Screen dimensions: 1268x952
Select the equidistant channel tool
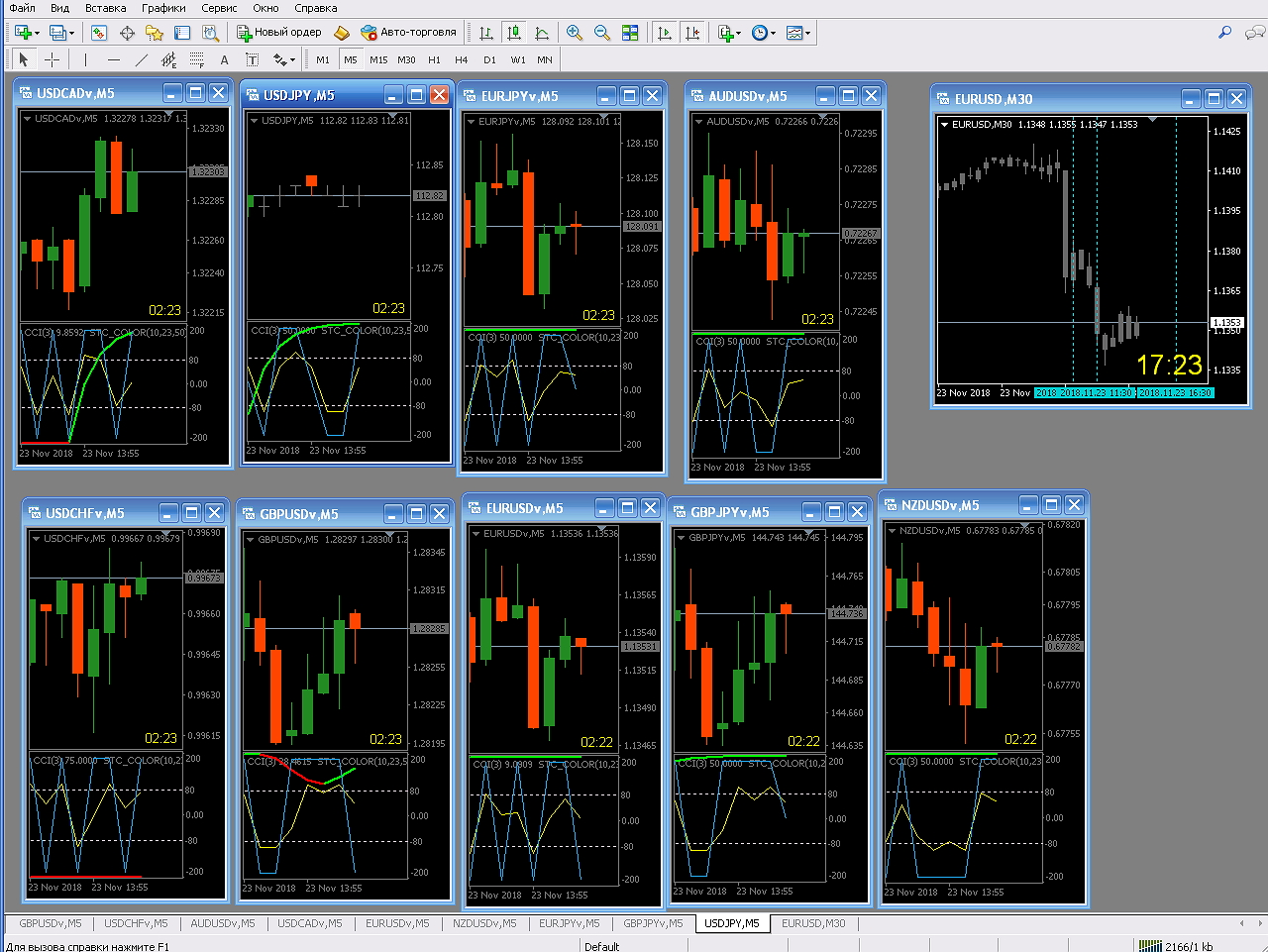[168, 59]
